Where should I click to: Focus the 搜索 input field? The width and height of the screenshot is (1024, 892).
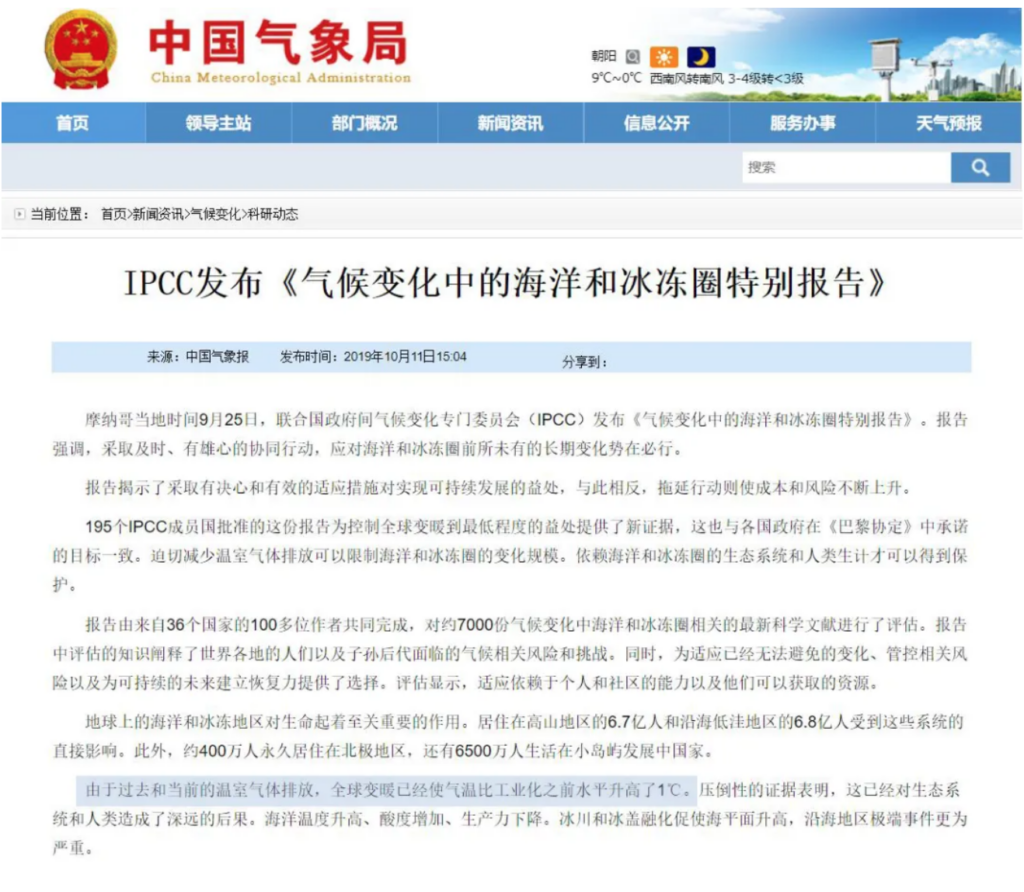click(x=846, y=168)
